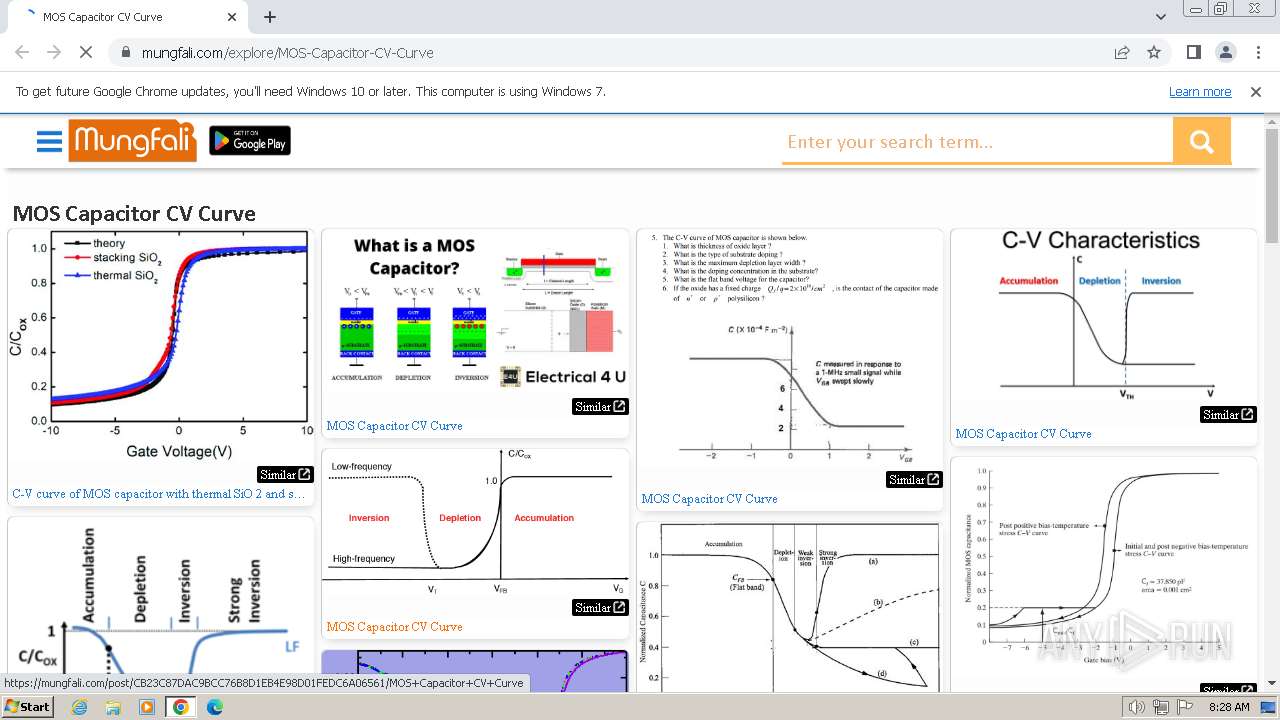
Task: Open the Get it on Google Play badge
Action: tap(250, 141)
